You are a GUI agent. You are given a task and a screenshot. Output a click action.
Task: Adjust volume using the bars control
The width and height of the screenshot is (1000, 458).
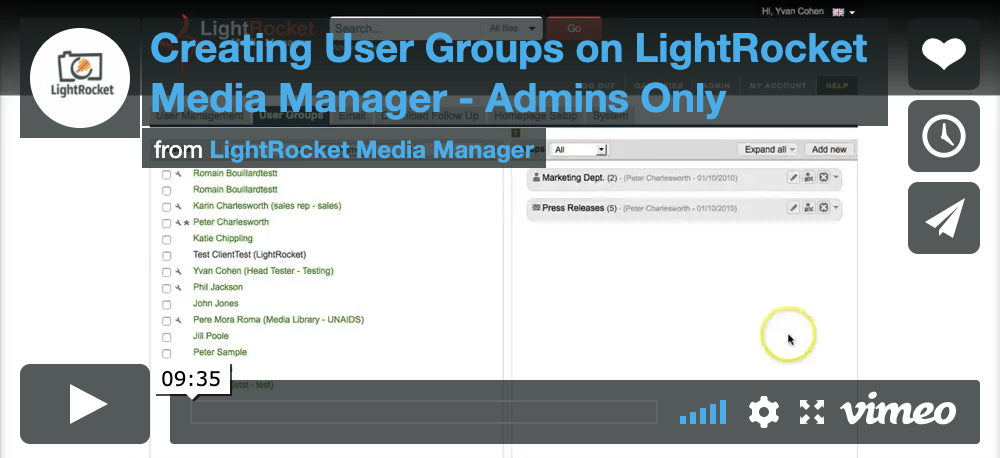[x=703, y=412]
